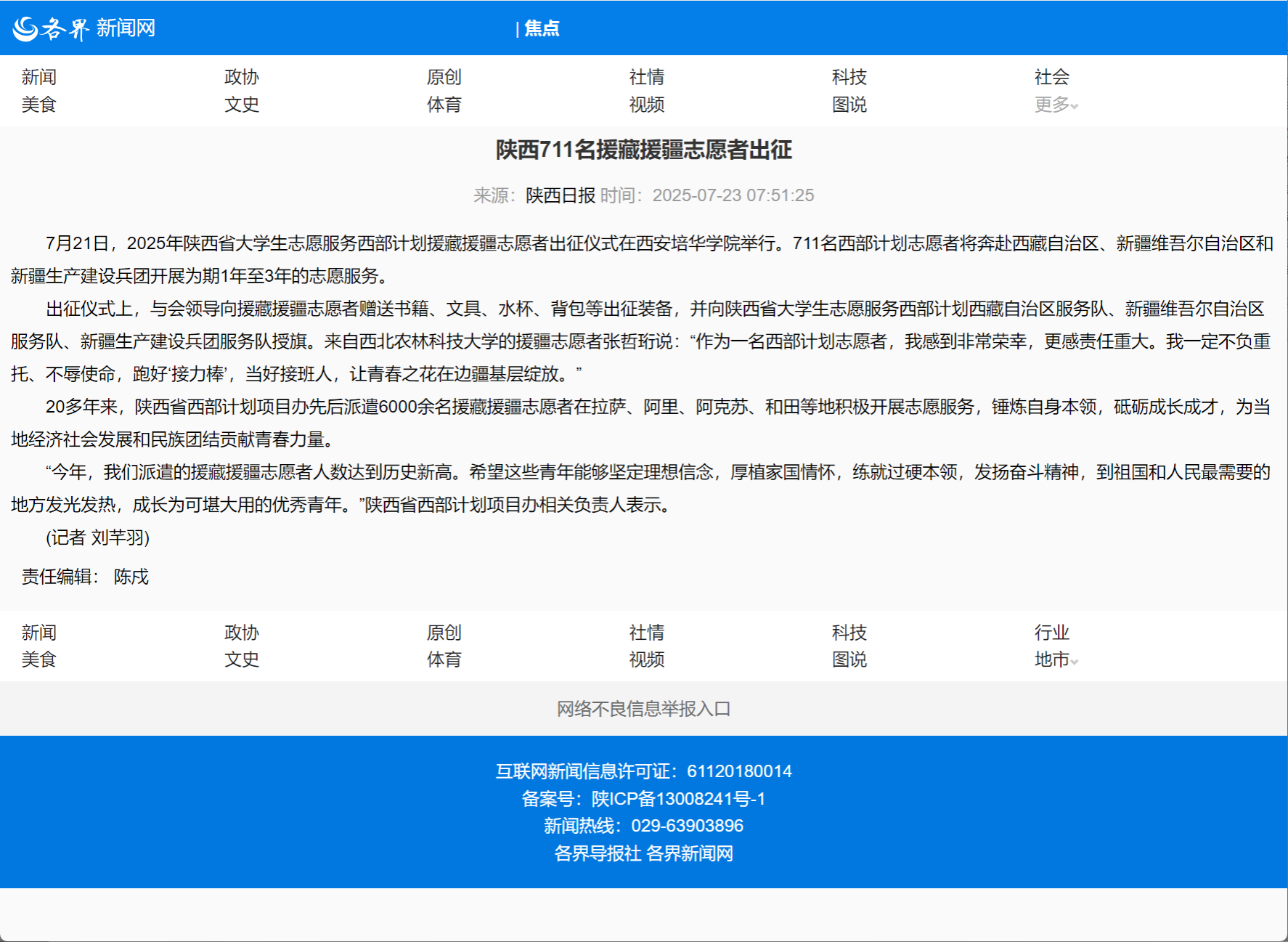Screen dimensions: 1288x942
Task: Open 社会 in the top navigation
Action: click(x=1051, y=77)
